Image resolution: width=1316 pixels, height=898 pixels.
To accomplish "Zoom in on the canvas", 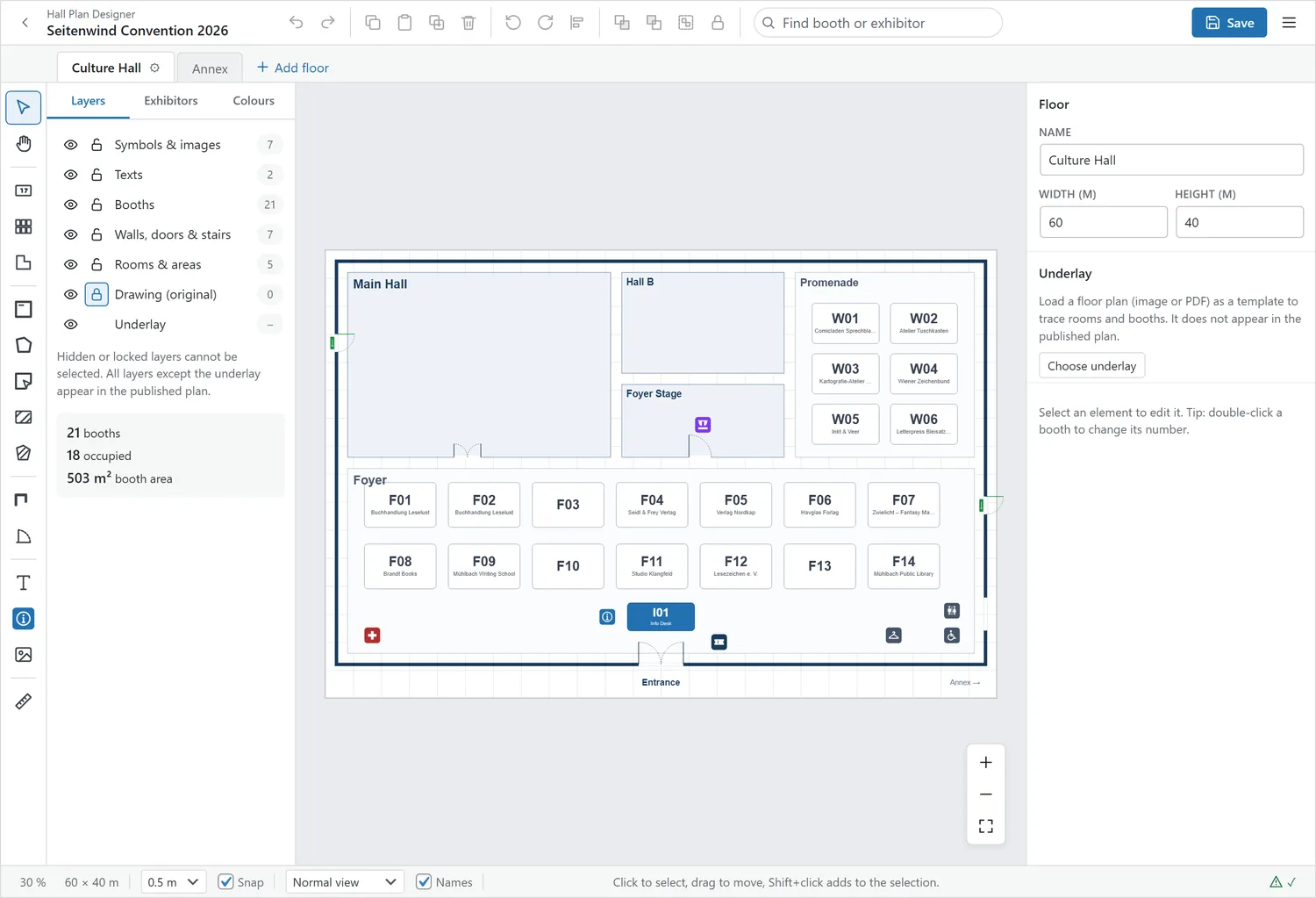I will point(986,763).
